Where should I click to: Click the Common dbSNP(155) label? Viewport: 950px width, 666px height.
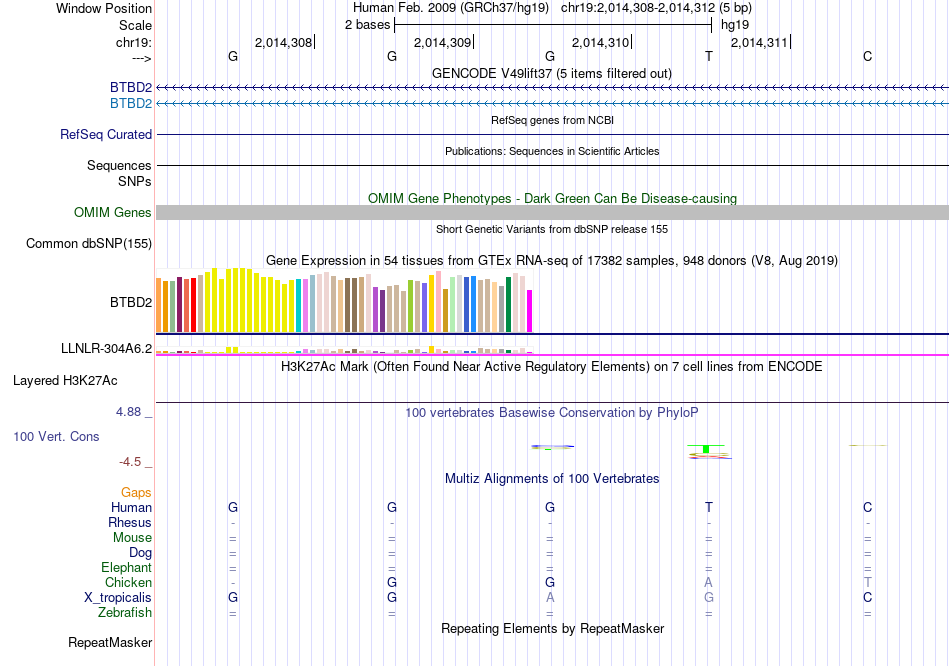pyautogui.click(x=89, y=244)
